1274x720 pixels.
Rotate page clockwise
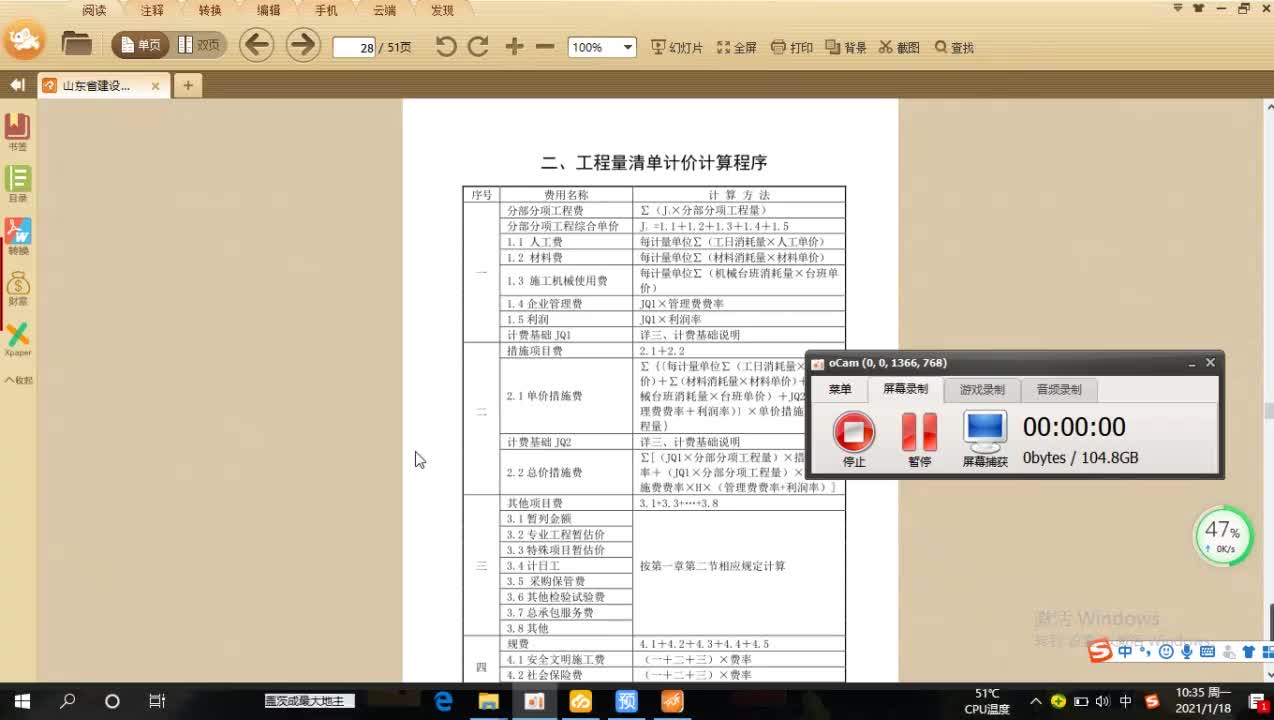click(x=478, y=46)
